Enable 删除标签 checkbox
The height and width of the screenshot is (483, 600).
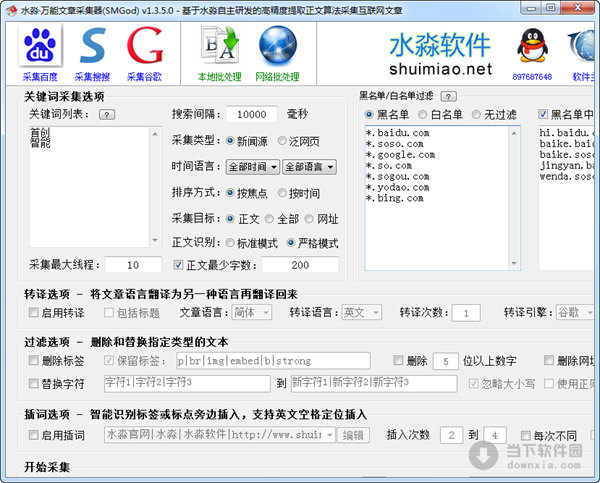click(x=34, y=360)
